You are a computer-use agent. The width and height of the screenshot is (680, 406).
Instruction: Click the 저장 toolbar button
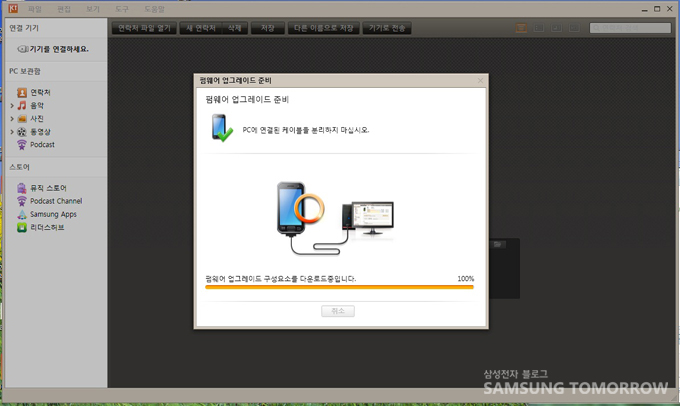[x=268, y=28]
